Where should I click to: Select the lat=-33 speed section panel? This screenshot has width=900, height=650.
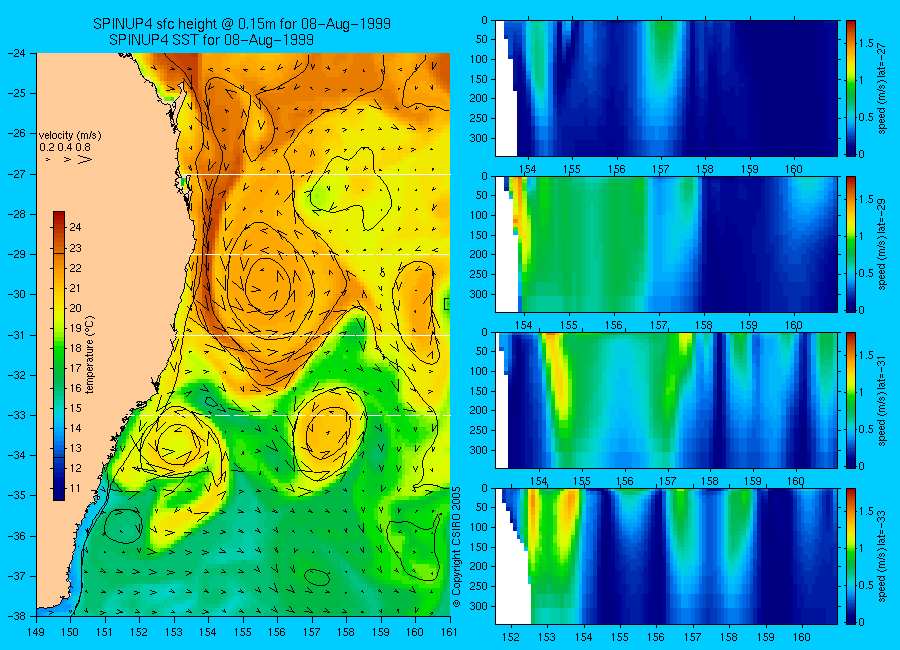[x=666, y=556]
